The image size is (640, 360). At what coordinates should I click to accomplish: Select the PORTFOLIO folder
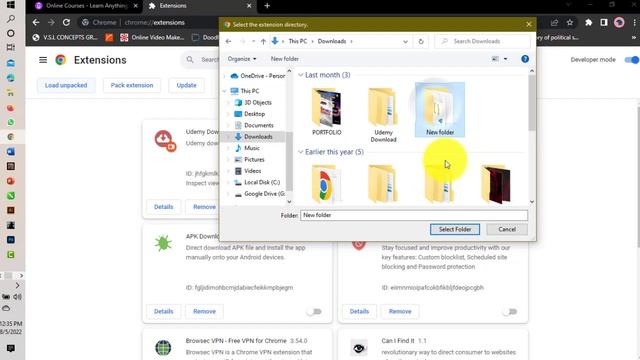point(327,112)
